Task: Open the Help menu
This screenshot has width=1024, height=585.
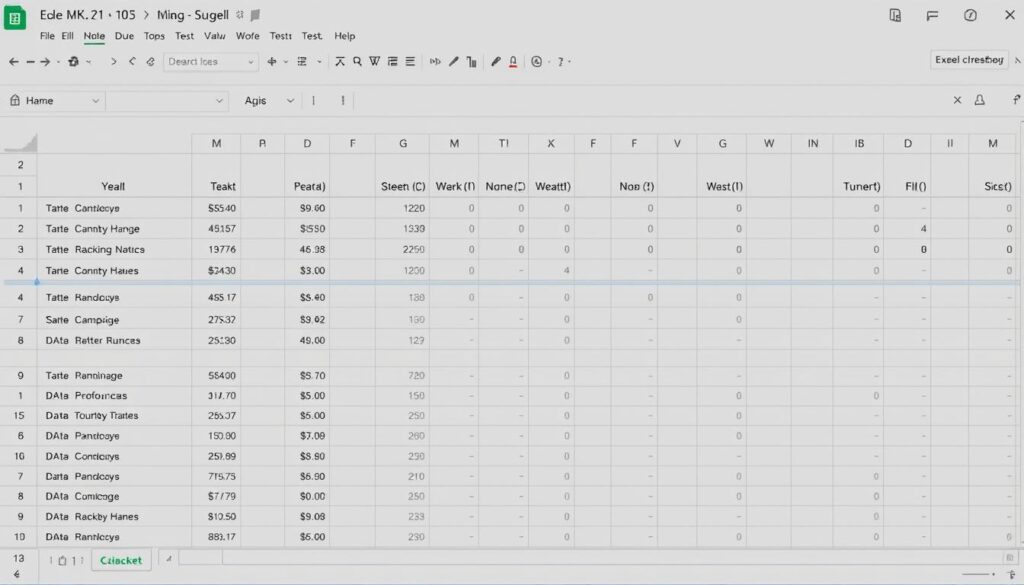Action: [345, 36]
